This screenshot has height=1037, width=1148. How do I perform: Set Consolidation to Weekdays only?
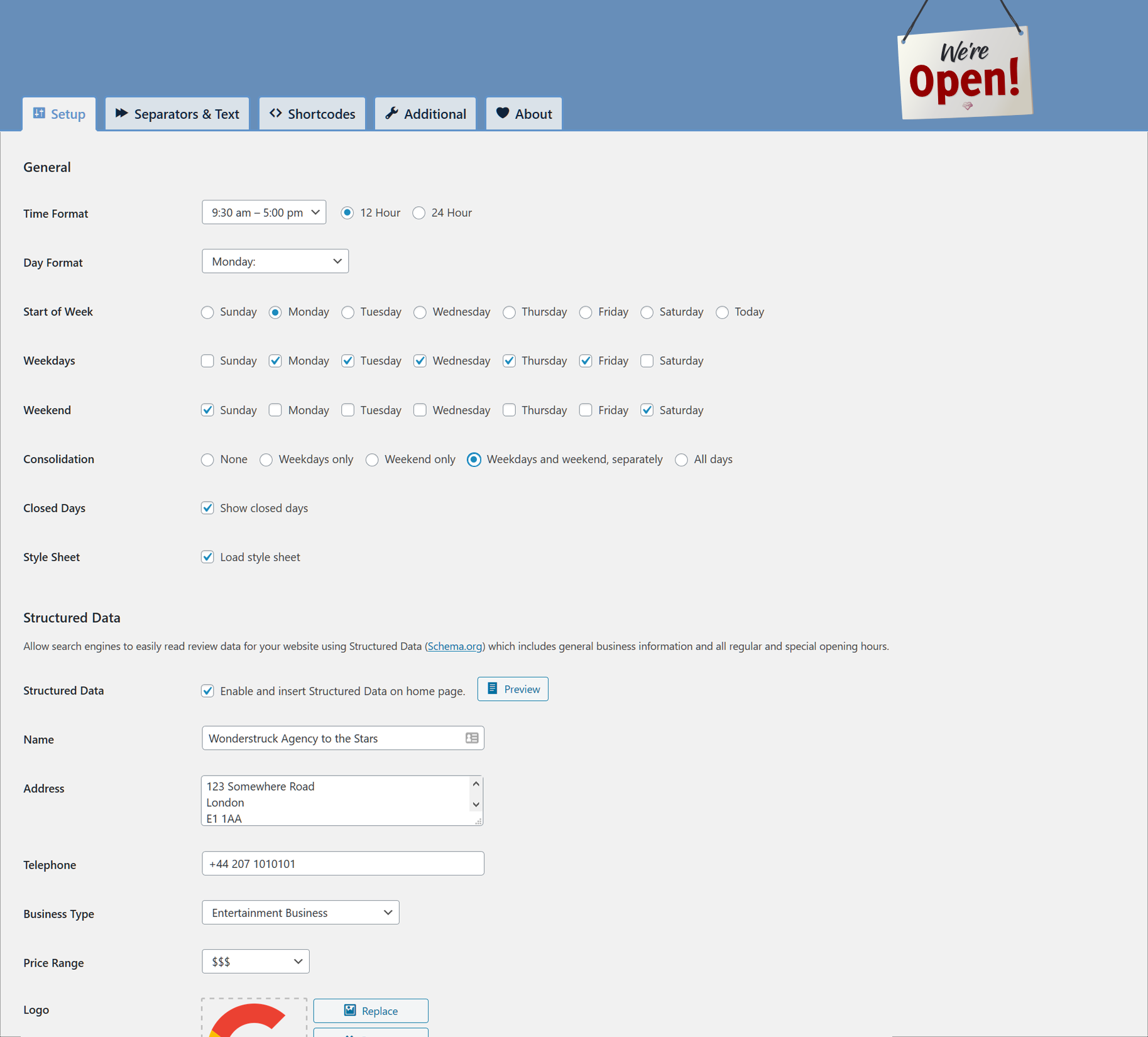[x=266, y=460]
